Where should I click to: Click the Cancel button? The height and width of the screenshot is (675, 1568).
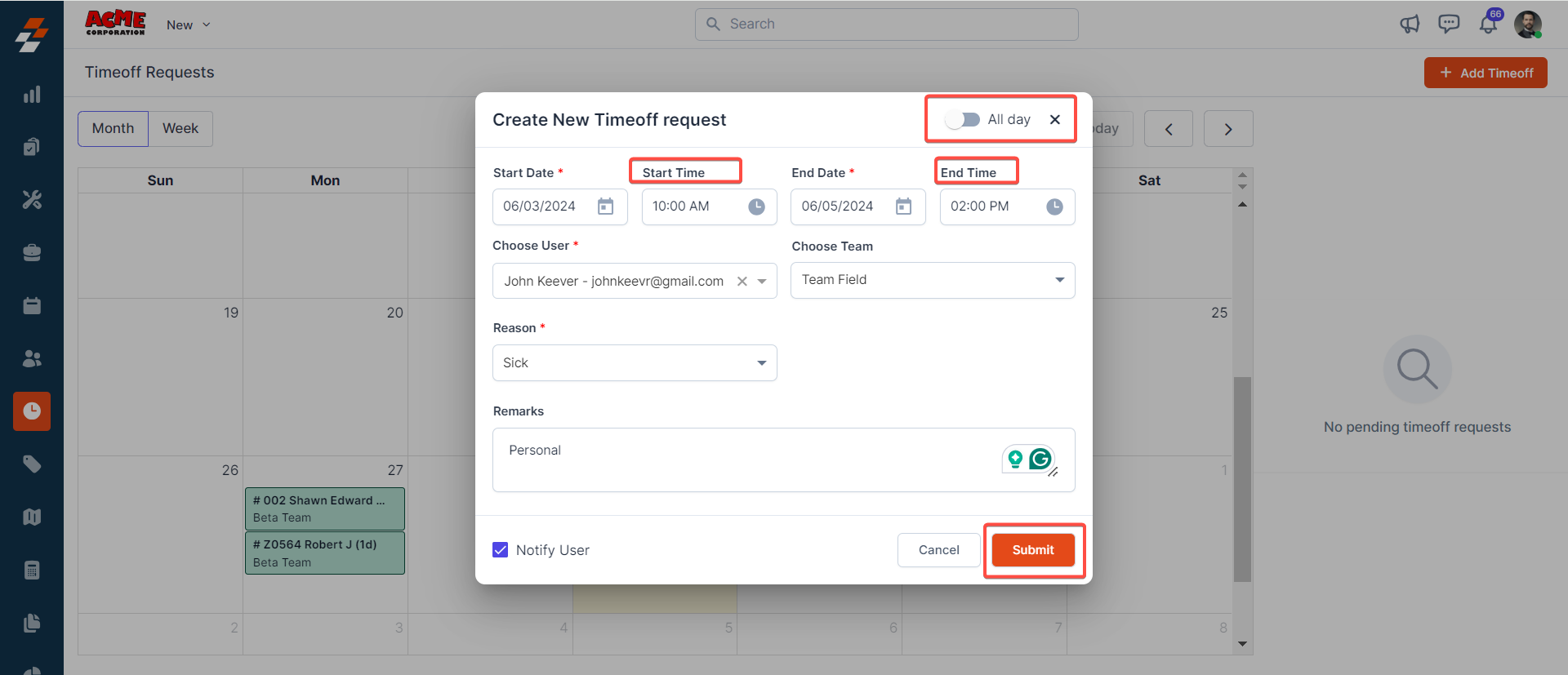[x=938, y=550]
